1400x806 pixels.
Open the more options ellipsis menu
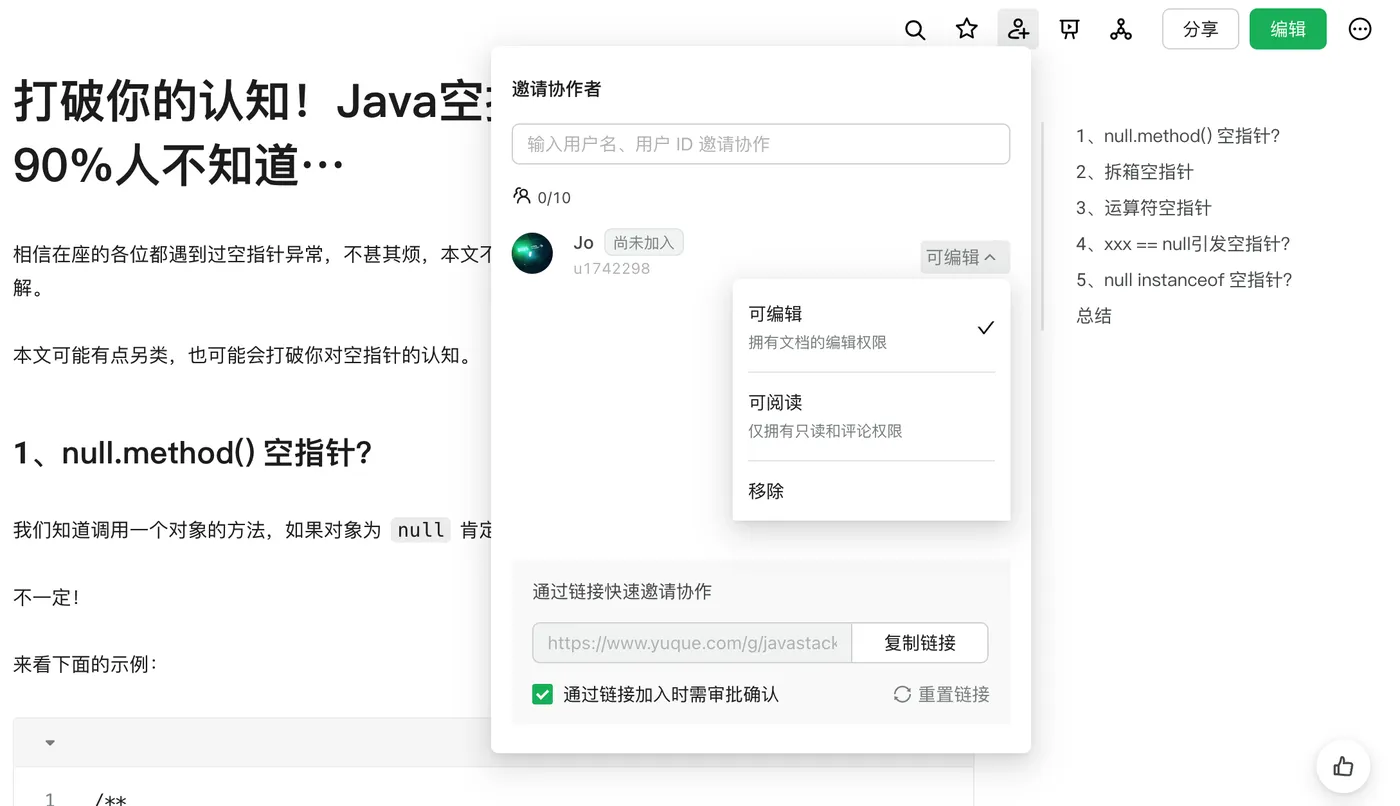click(x=1360, y=29)
